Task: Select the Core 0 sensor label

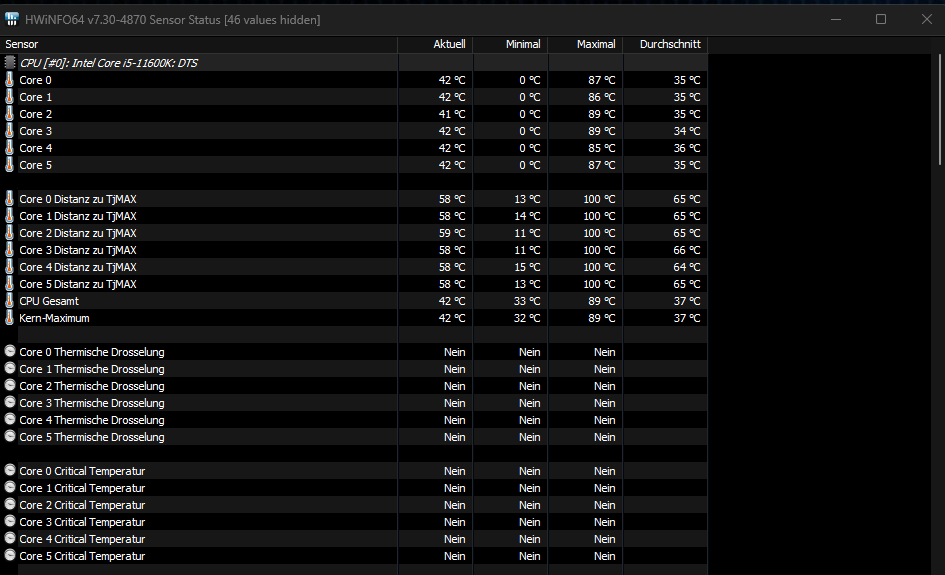Action: pyautogui.click(x=35, y=80)
